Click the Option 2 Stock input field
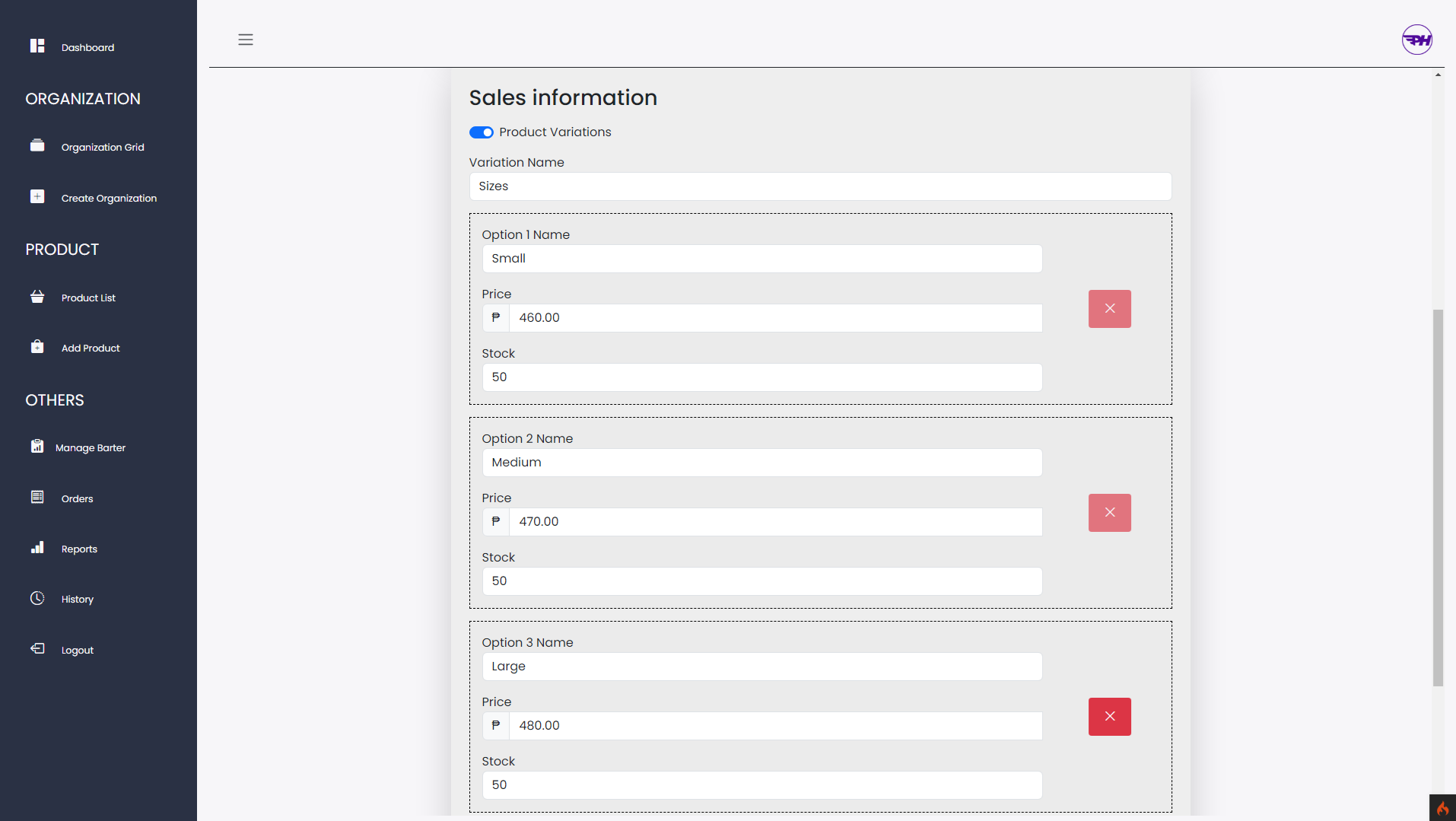 [761, 581]
